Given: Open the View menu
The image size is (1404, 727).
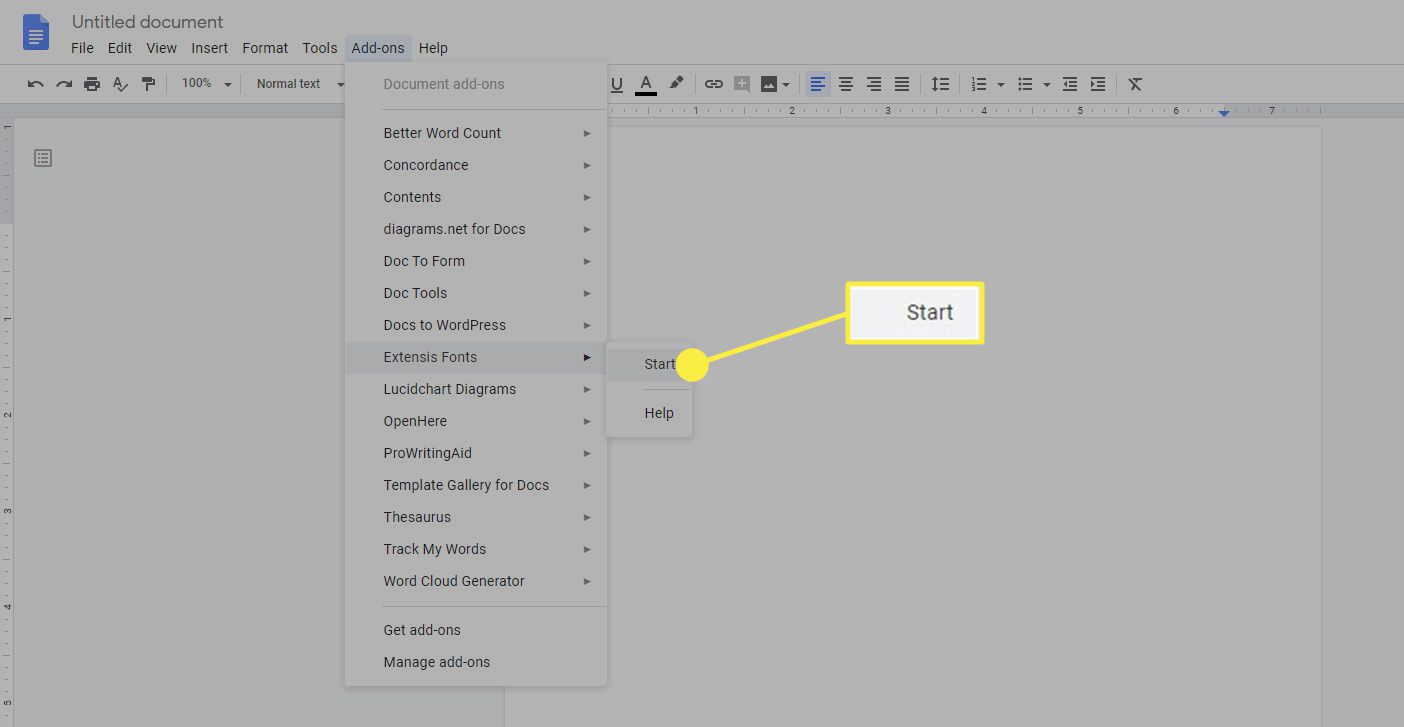Looking at the screenshot, I should coord(161,48).
